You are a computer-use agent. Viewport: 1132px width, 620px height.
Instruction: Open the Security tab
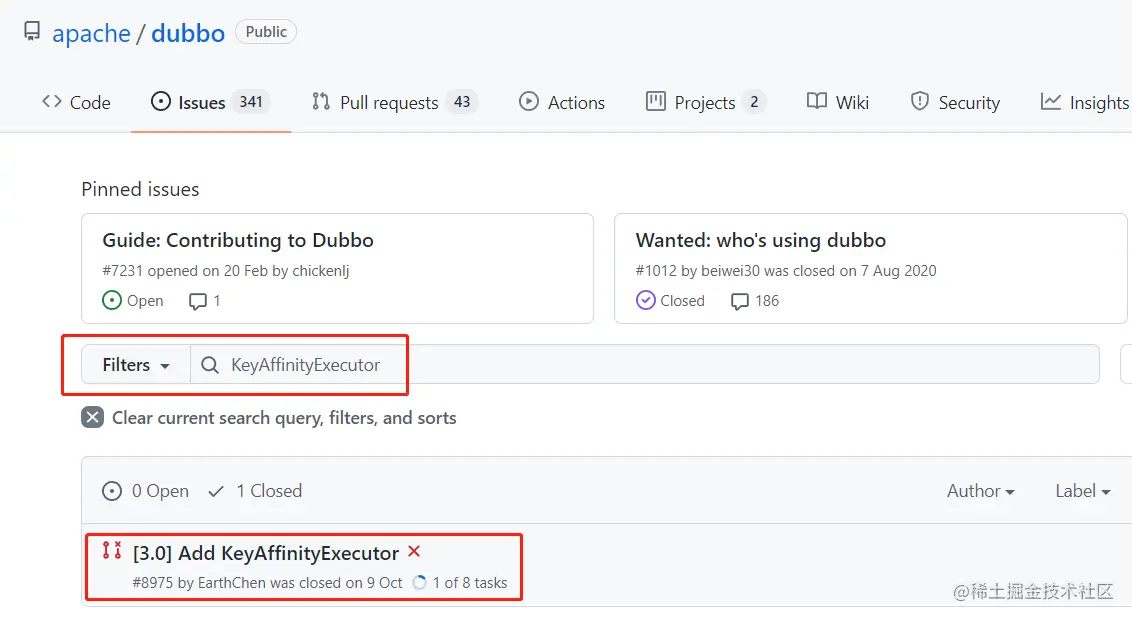pyautogui.click(x=955, y=102)
